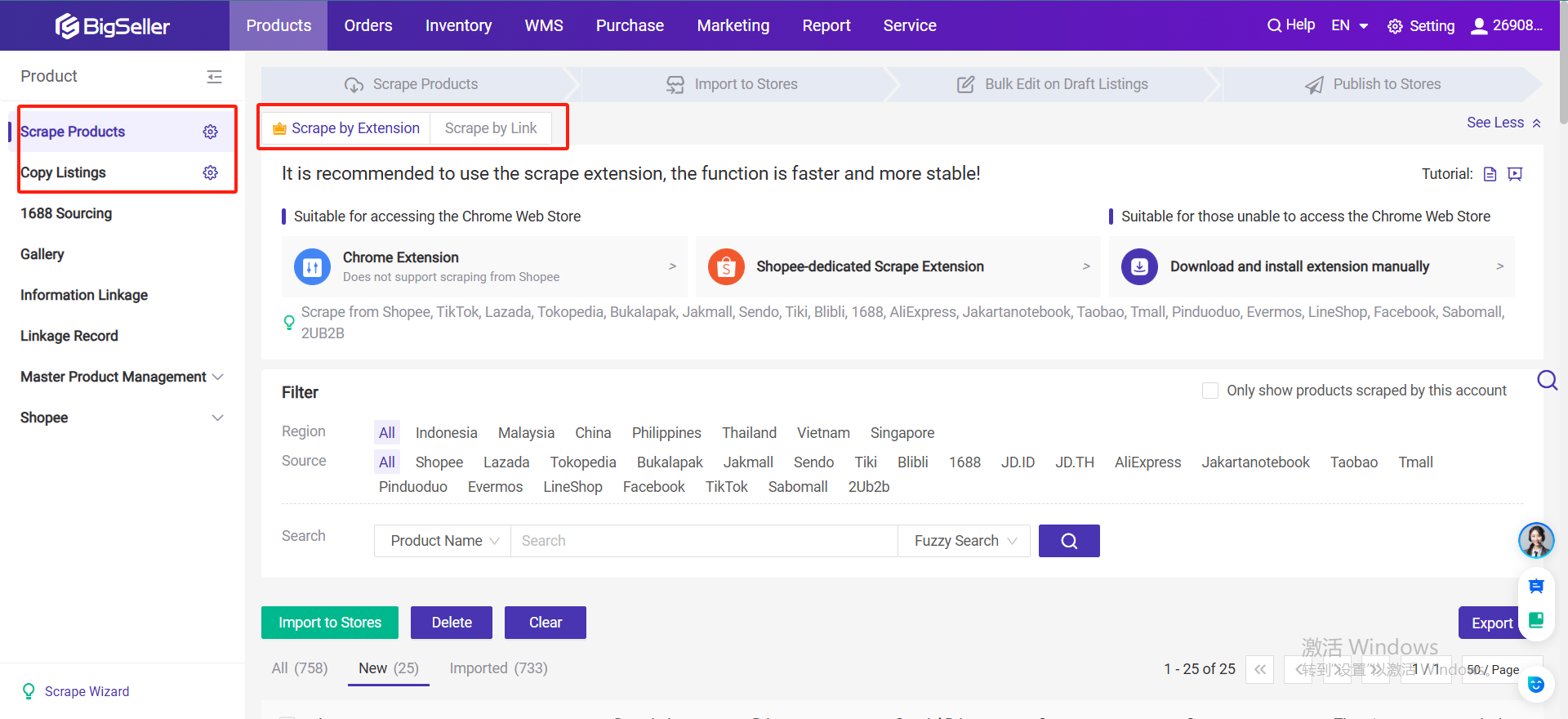The height and width of the screenshot is (719, 1568).
Task: Type in the product Search field
Action: (702, 541)
